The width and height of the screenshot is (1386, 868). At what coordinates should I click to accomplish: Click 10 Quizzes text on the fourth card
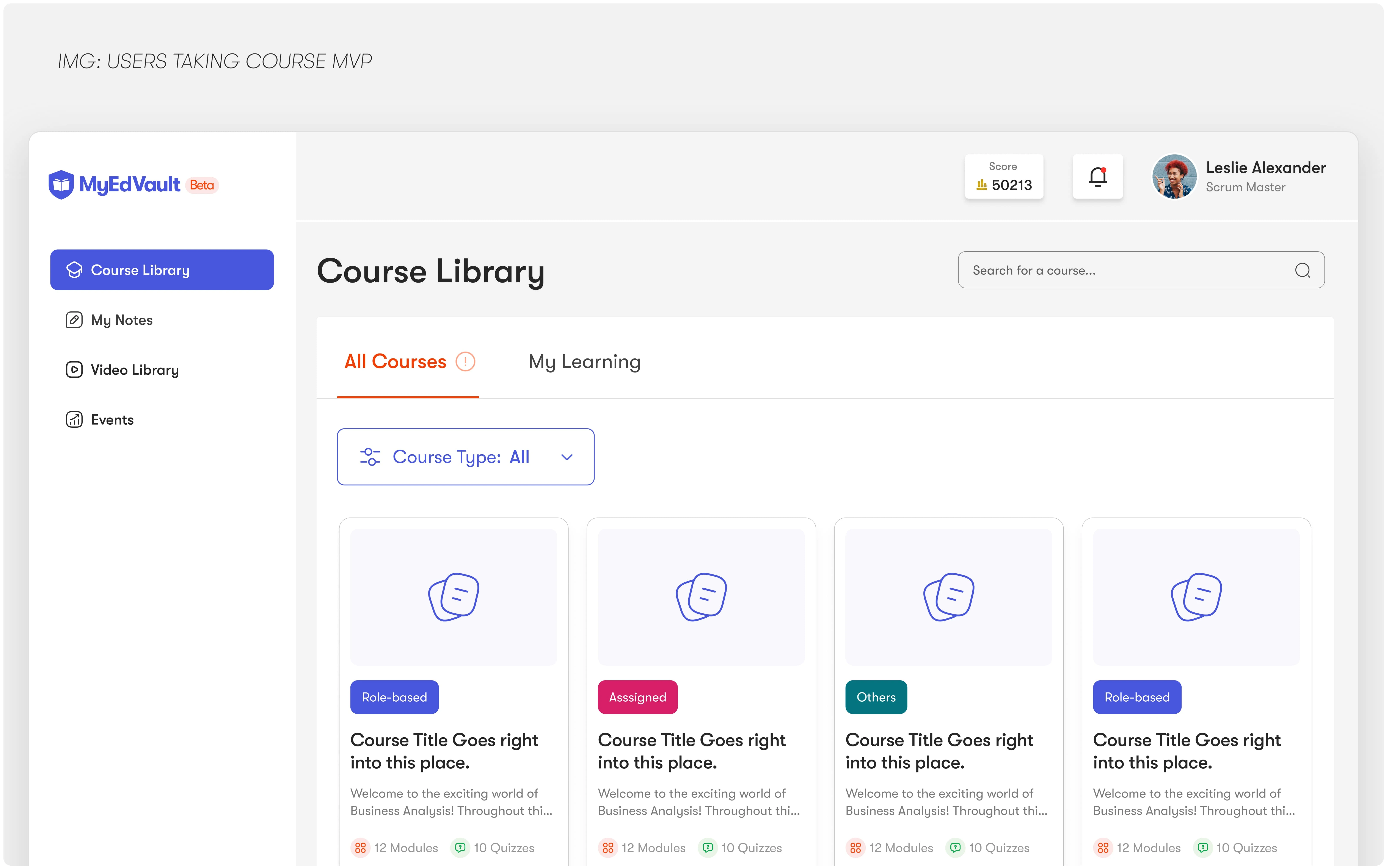point(1246,848)
